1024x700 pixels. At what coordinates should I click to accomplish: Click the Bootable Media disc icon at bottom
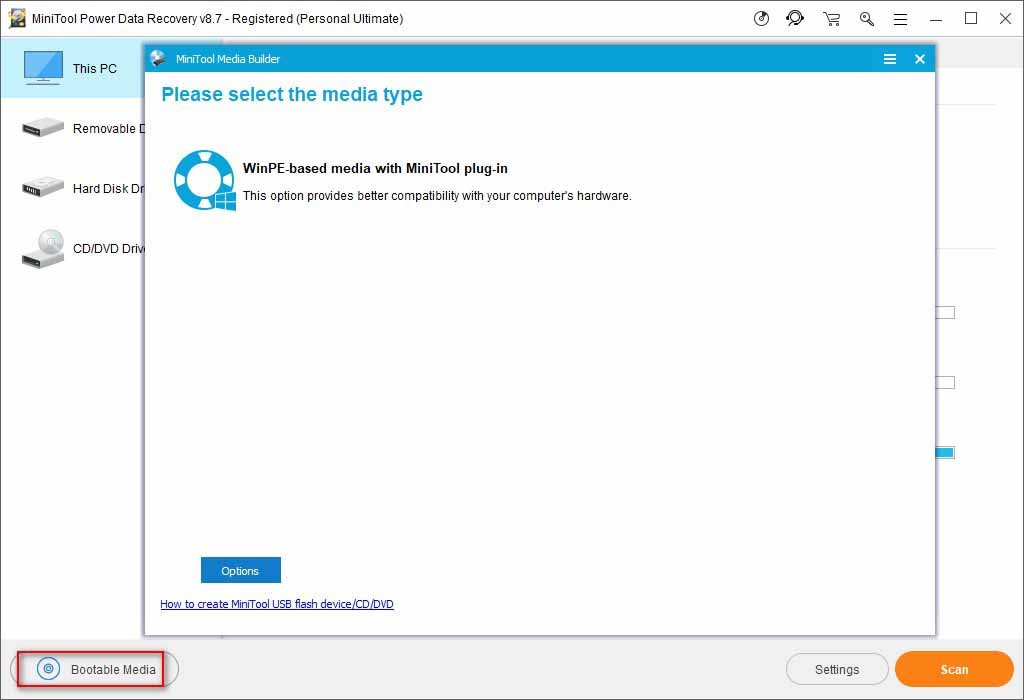[48, 669]
